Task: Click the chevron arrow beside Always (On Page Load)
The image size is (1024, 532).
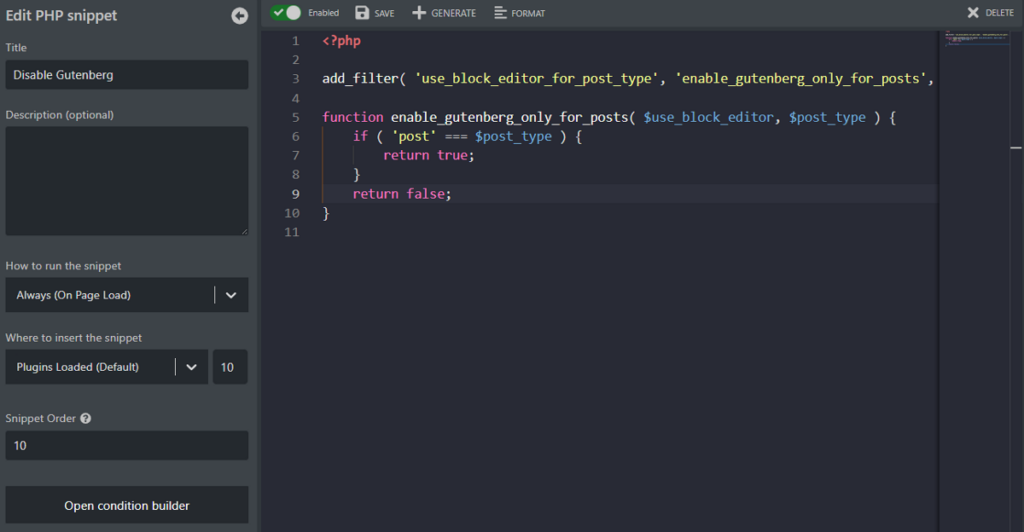Action: pyautogui.click(x=231, y=295)
